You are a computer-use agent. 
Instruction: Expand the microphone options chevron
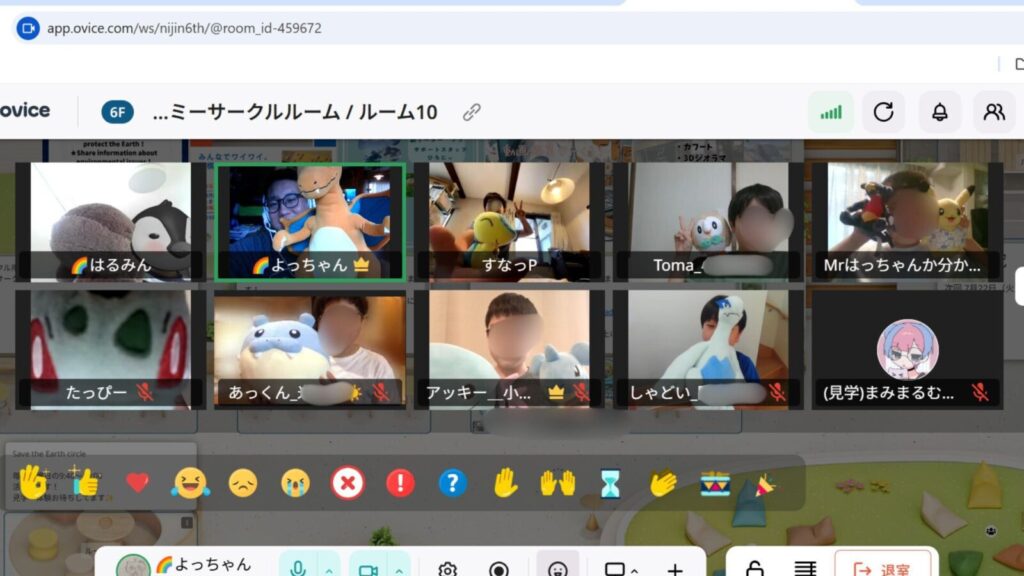point(327,569)
